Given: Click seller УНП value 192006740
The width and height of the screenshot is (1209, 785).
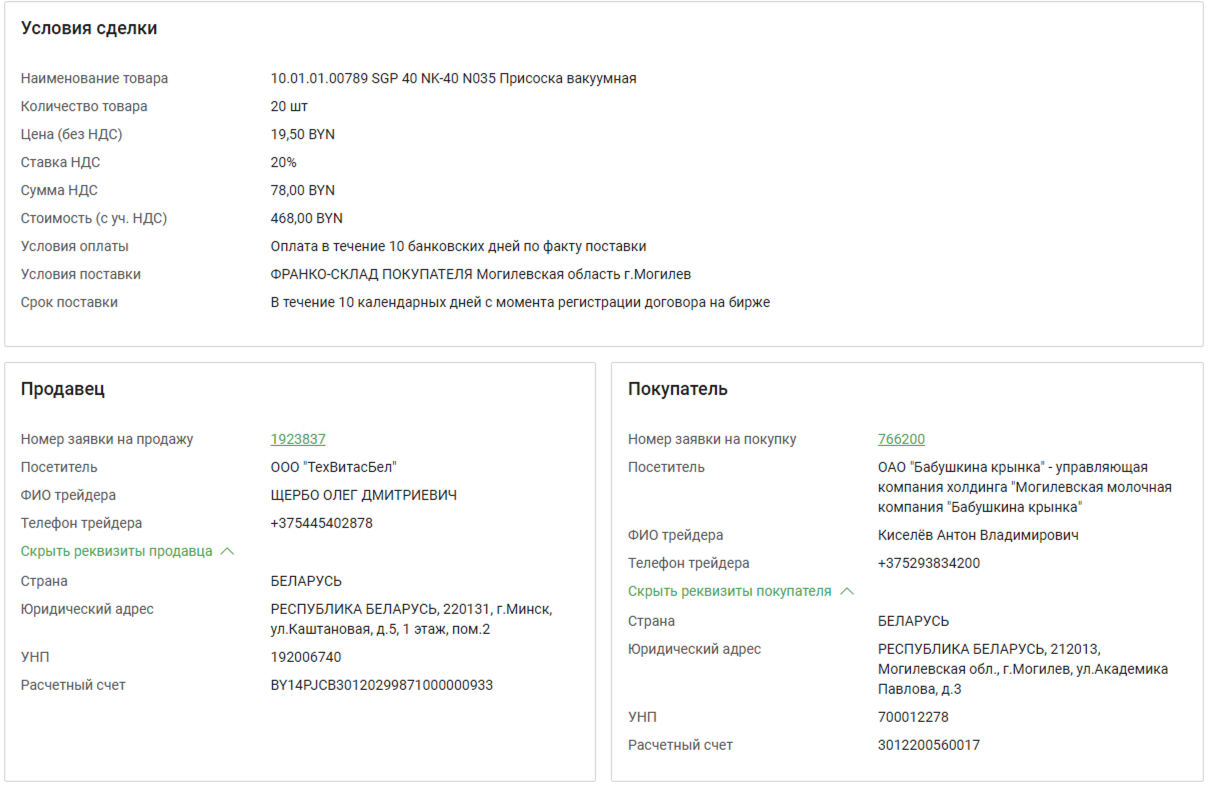Looking at the screenshot, I should coord(305,657).
